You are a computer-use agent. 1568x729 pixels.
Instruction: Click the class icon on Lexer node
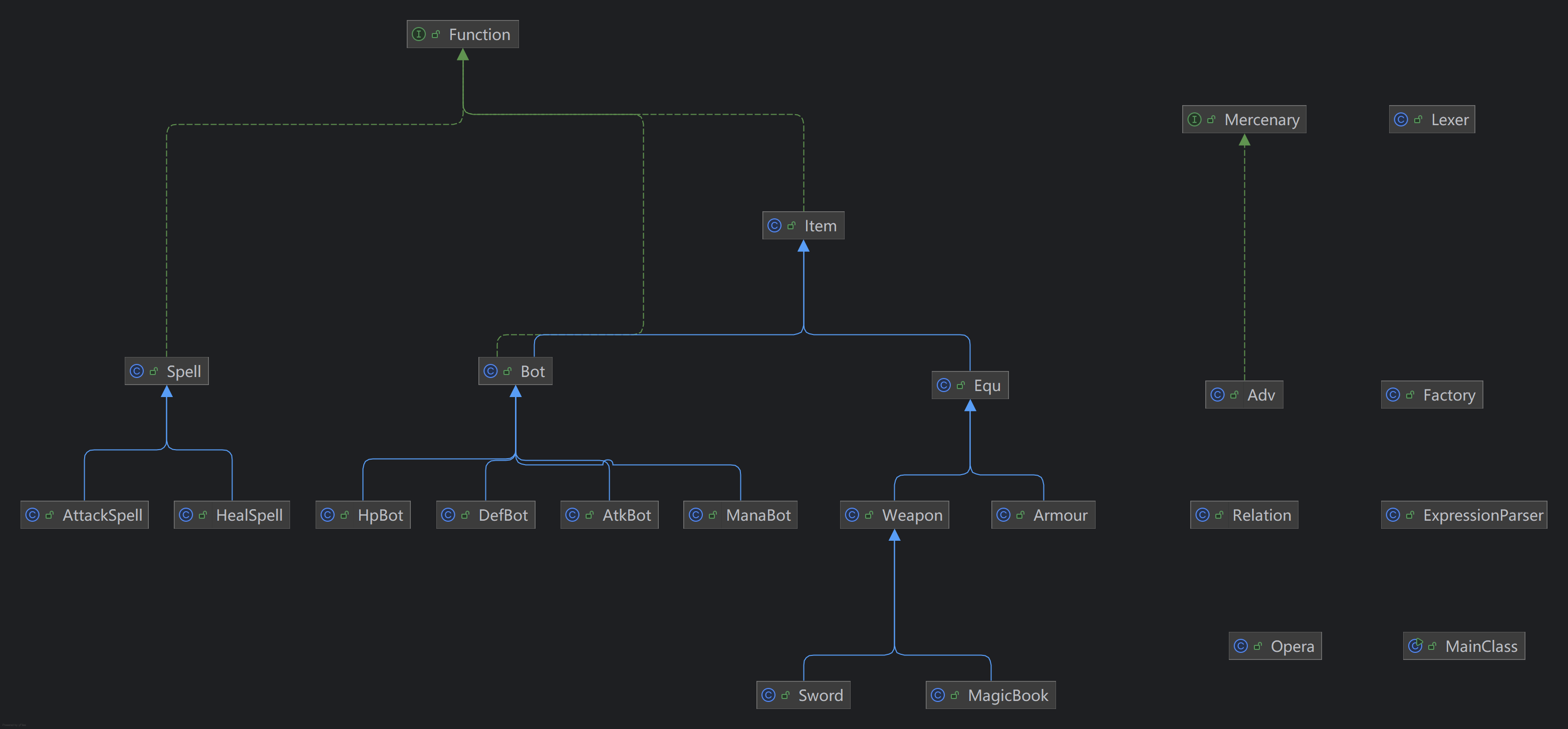click(x=1401, y=119)
